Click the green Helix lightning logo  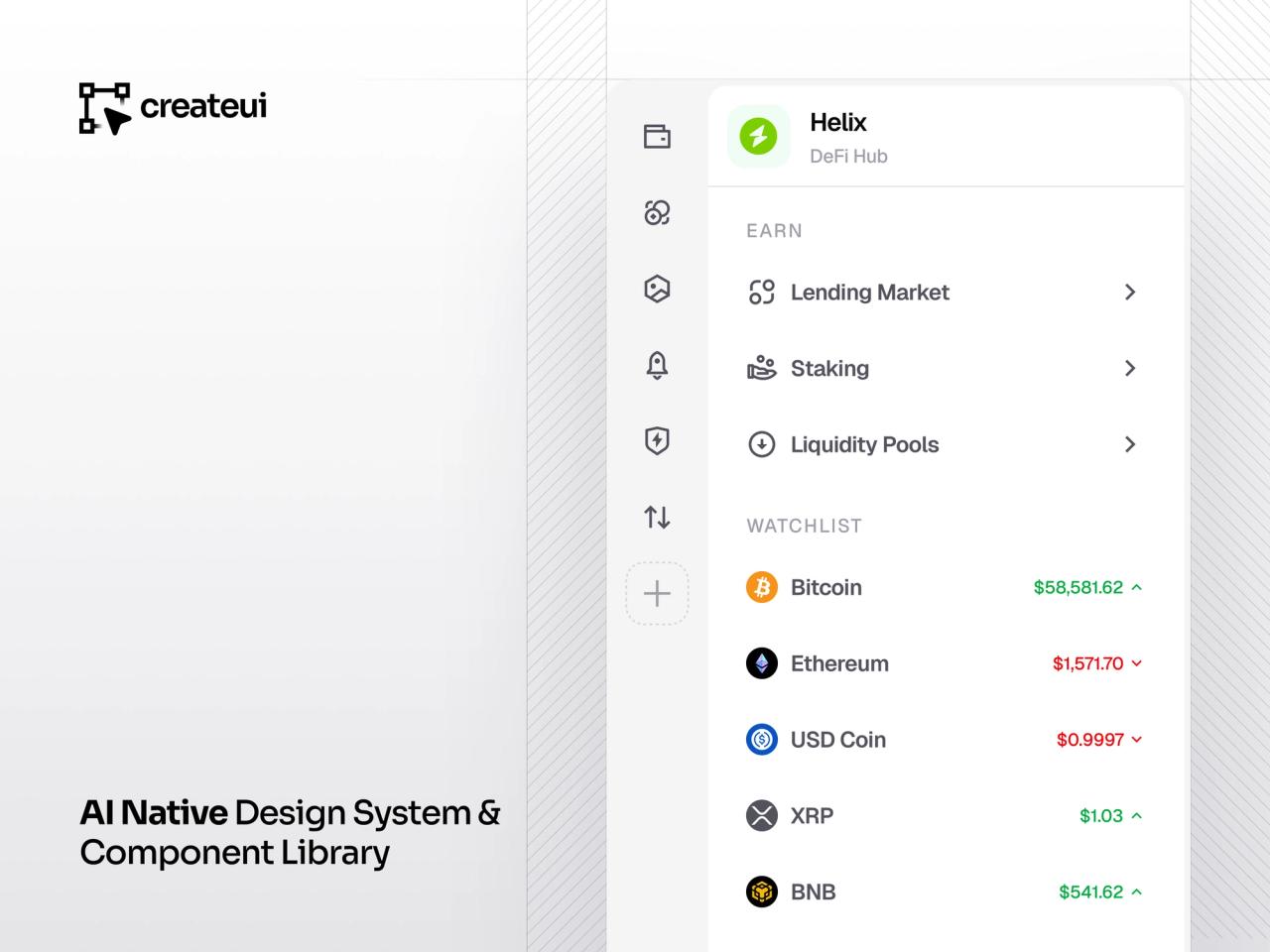click(x=759, y=136)
